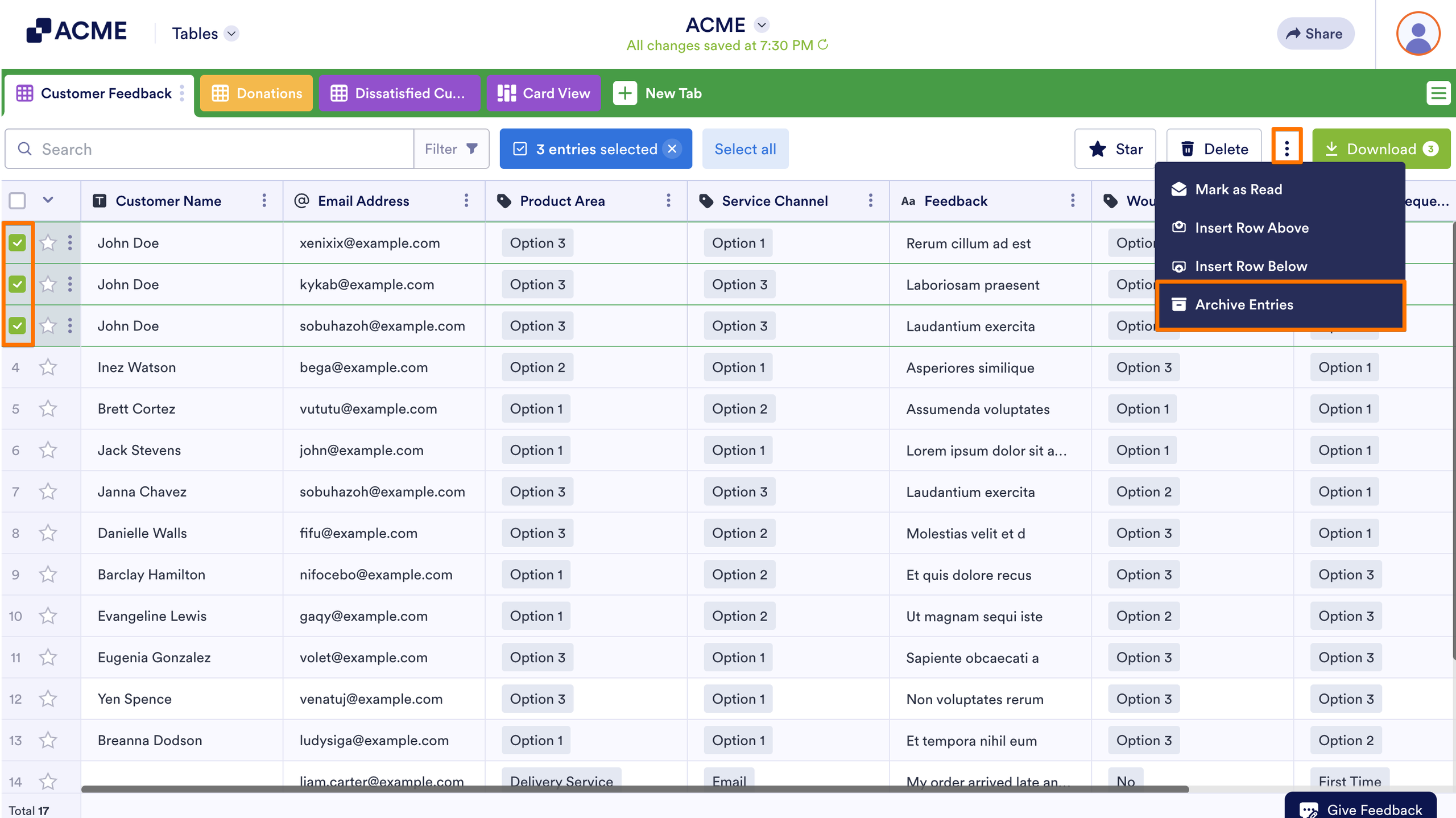Star the Eugenia Gonzalez row
Image resolution: width=1456 pixels, height=818 pixels.
coord(48,658)
